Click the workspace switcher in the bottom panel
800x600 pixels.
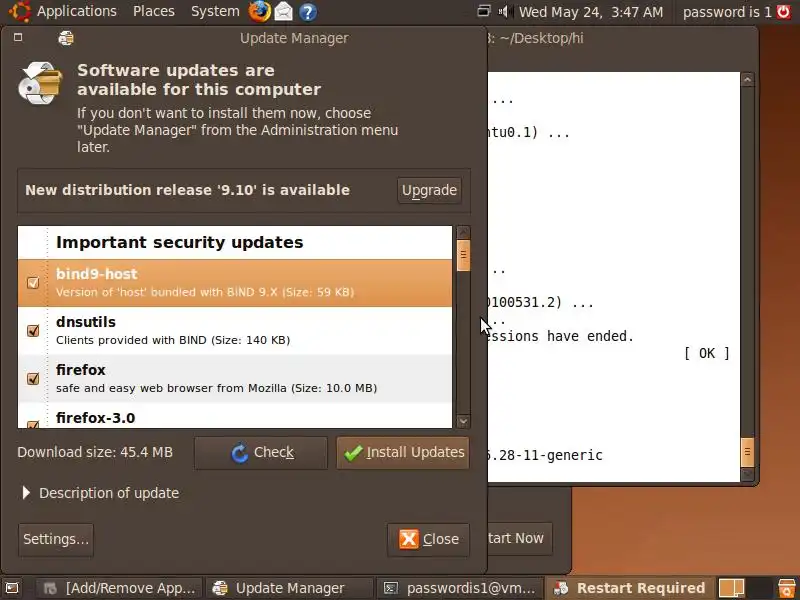(x=744, y=588)
